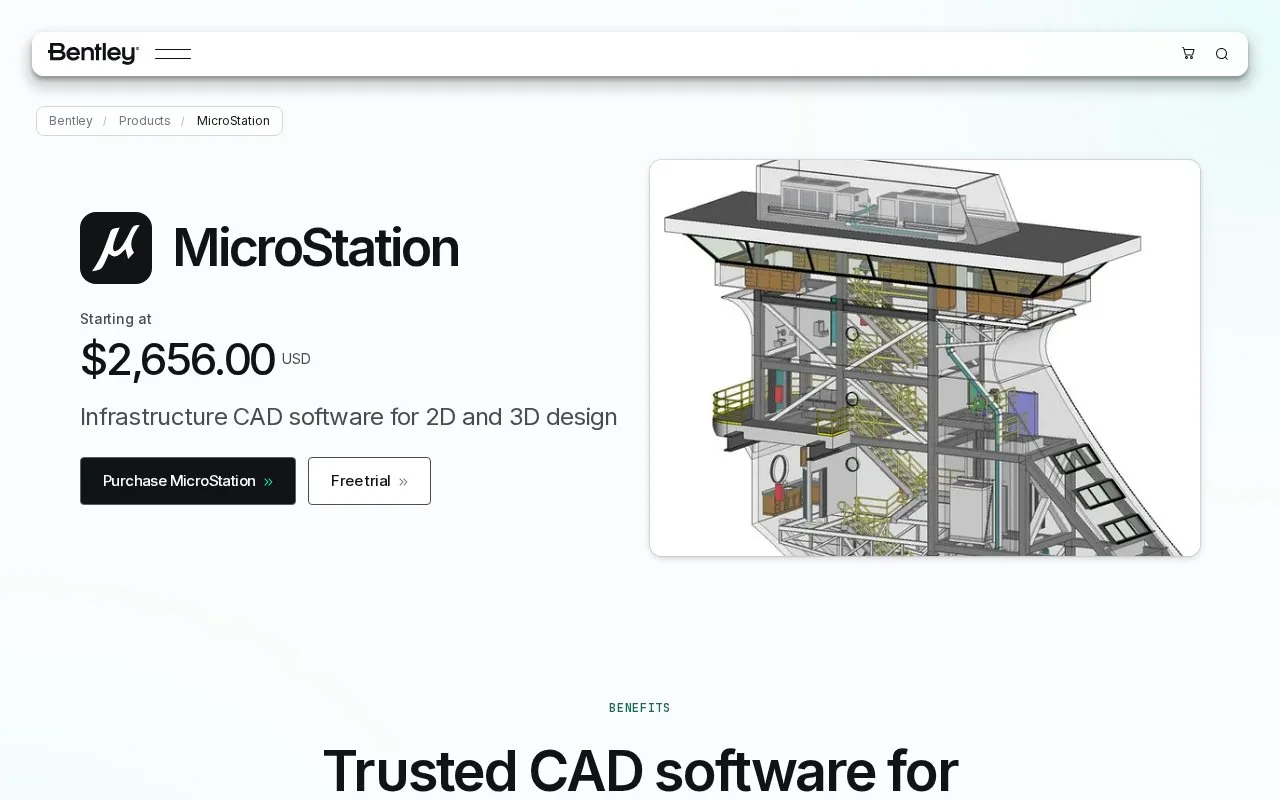Click the BENEFITS section label
This screenshot has width=1280, height=800.
(x=640, y=708)
